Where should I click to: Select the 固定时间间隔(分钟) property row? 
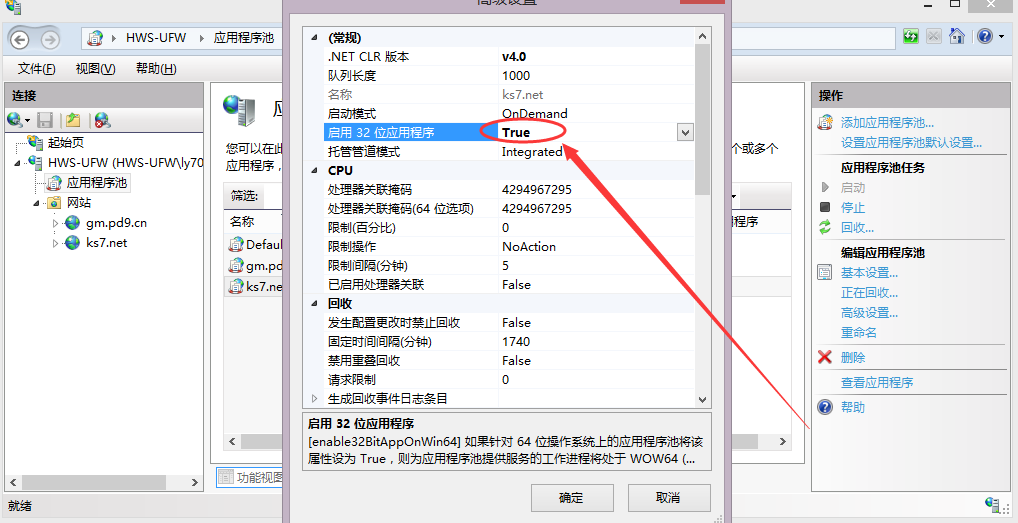click(510, 342)
